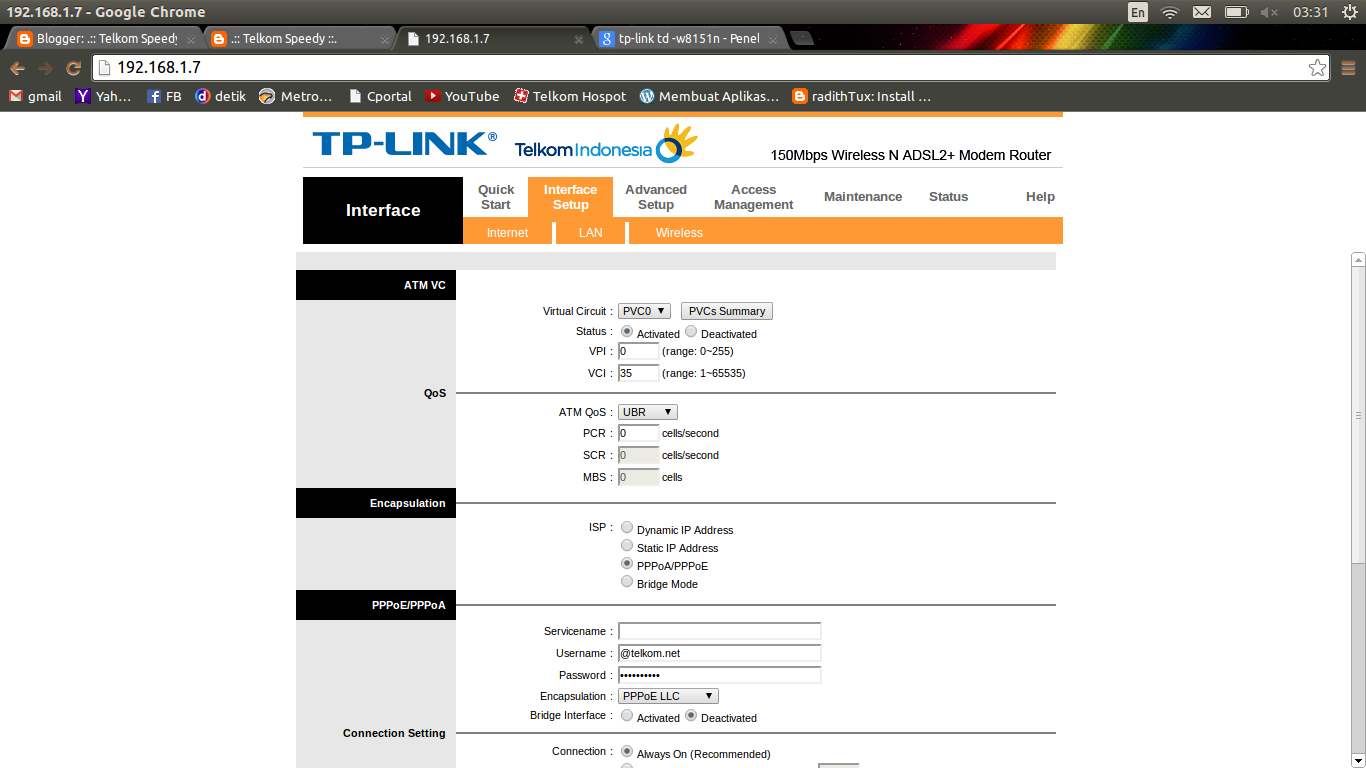Open Status tab in router menu
This screenshot has height=768, width=1366.
click(948, 197)
